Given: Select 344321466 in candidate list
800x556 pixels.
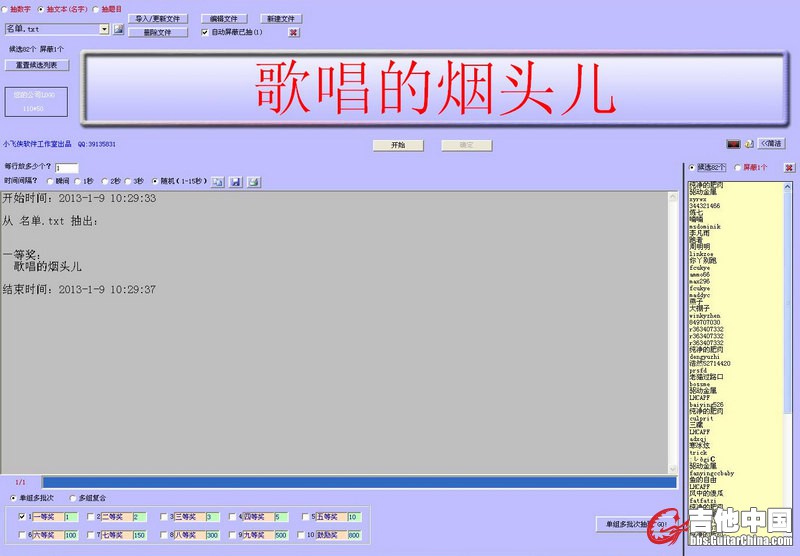Looking at the screenshot, I should (705, 206).
